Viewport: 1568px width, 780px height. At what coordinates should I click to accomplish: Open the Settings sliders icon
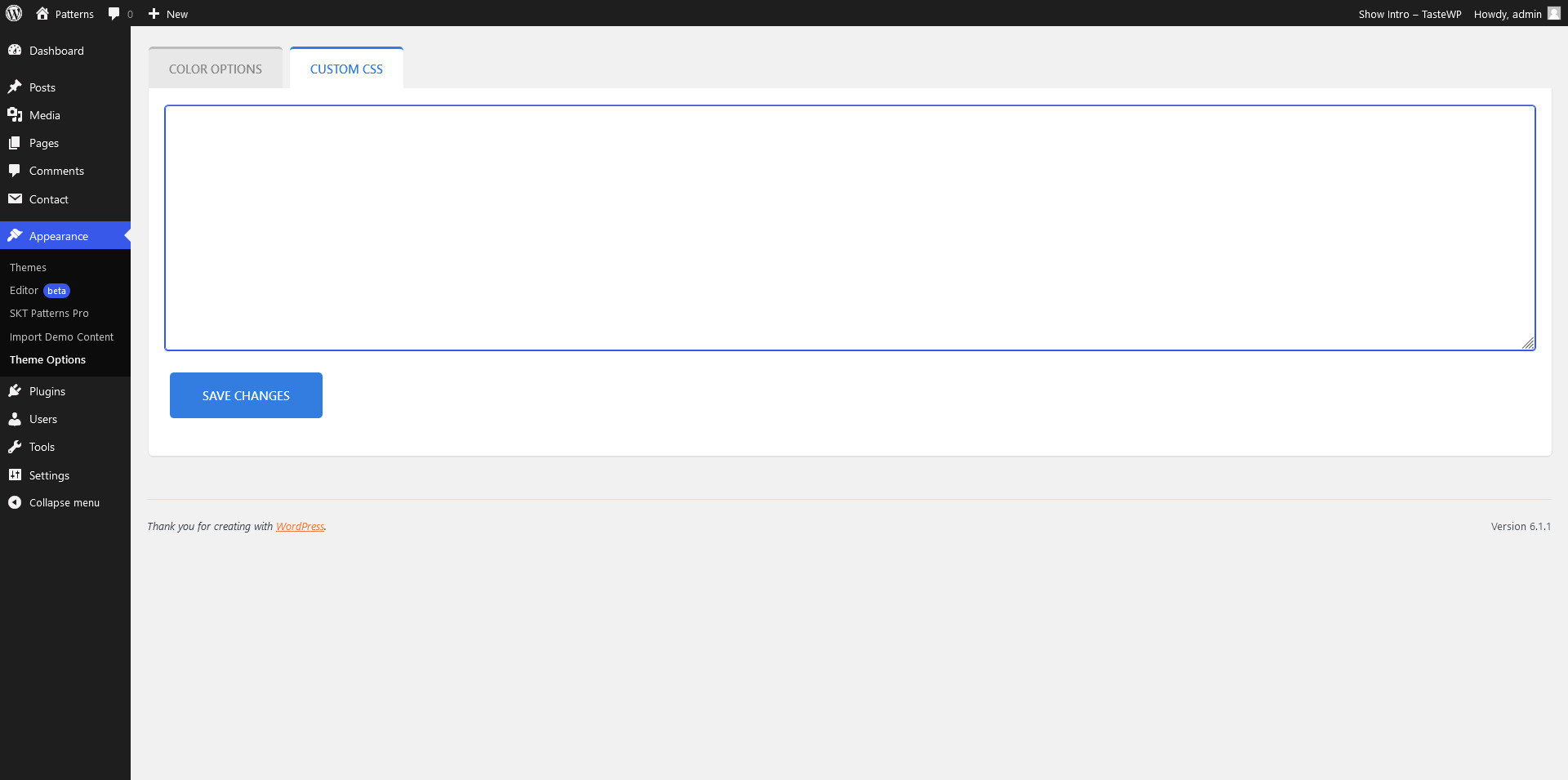pos(15,475)
